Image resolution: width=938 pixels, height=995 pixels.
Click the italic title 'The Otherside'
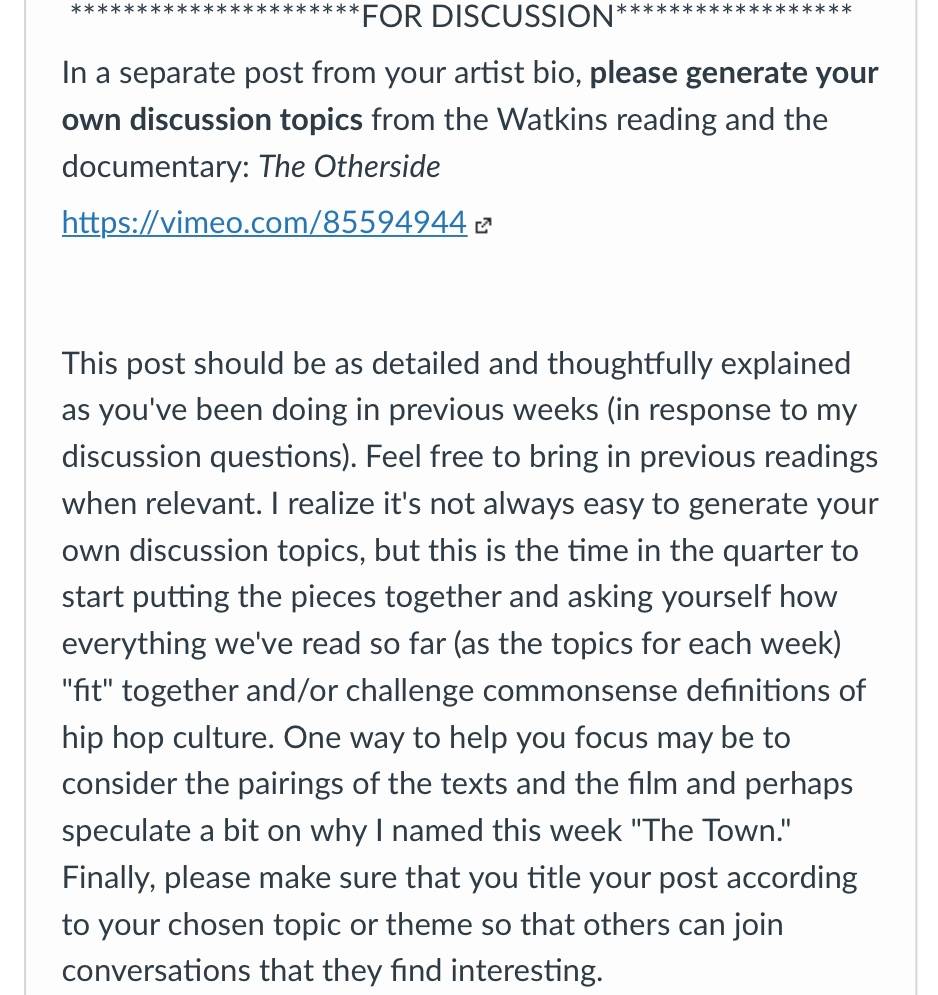[349, 167]
